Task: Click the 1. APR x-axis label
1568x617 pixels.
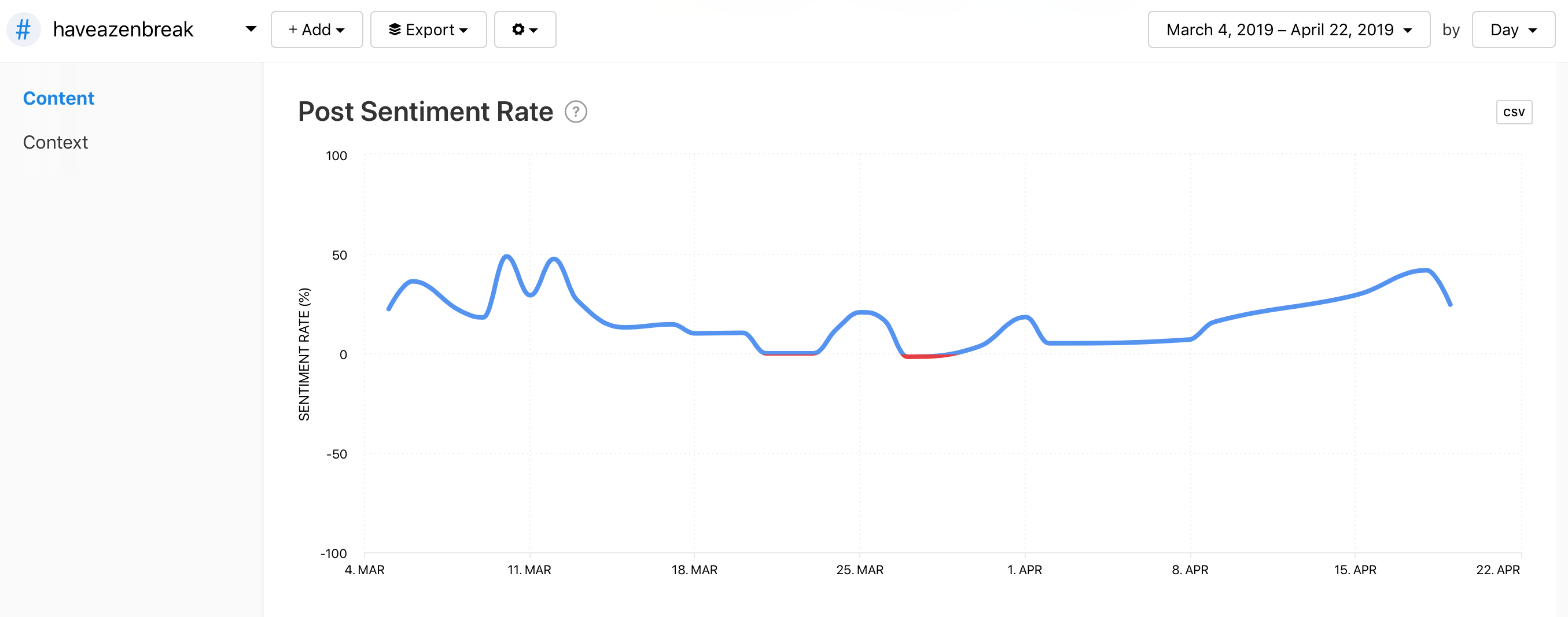Action: click(1025, 570)
